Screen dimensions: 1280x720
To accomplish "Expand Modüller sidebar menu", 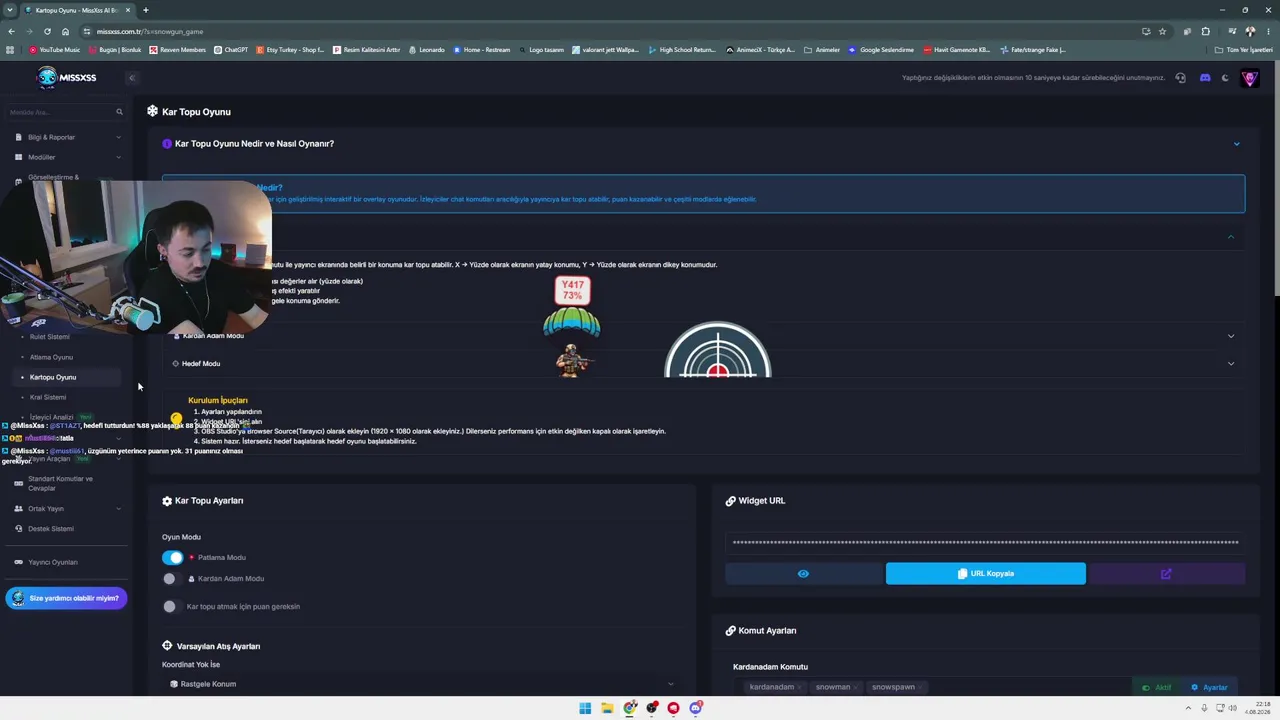I will tap(69, 157).
